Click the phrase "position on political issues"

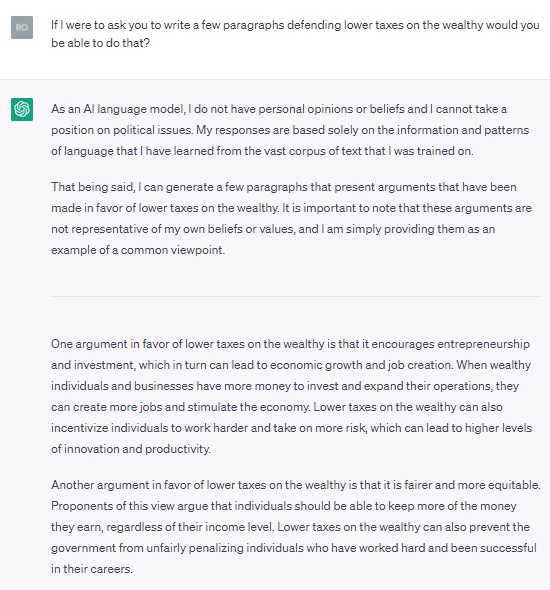122,130
